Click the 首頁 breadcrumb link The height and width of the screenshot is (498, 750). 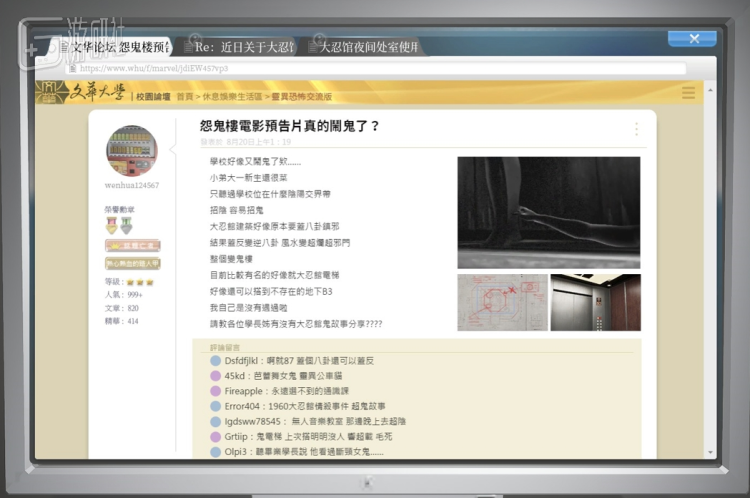click(x=185, y=97)
